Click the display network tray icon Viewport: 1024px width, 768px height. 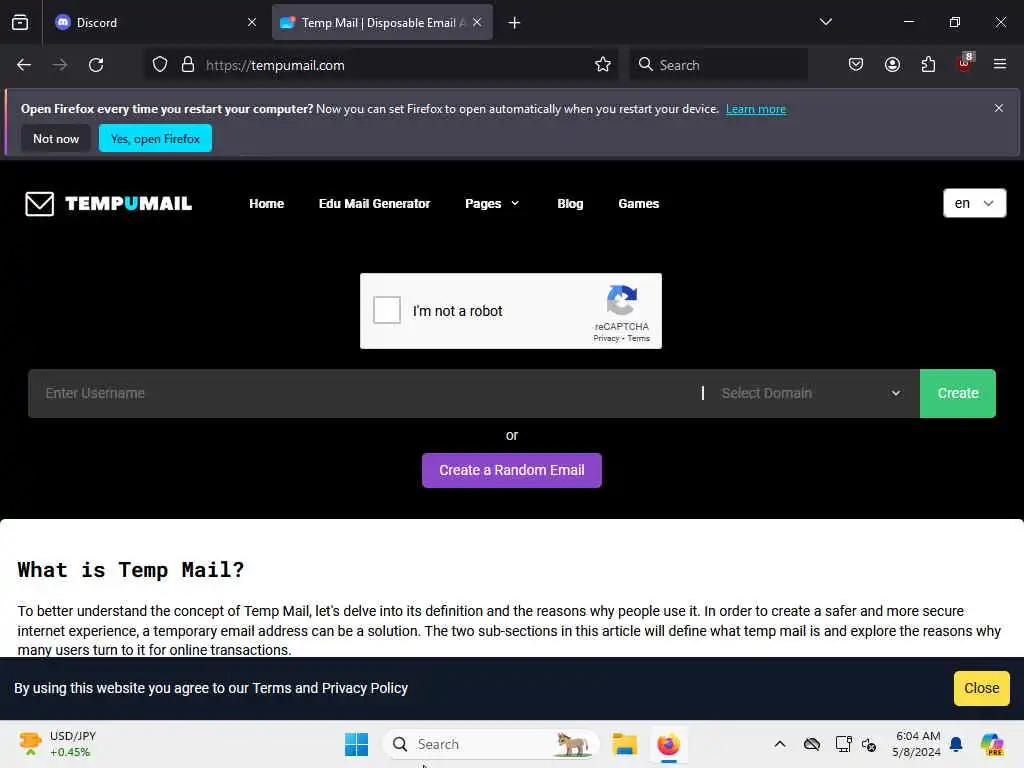pos(843,744)
